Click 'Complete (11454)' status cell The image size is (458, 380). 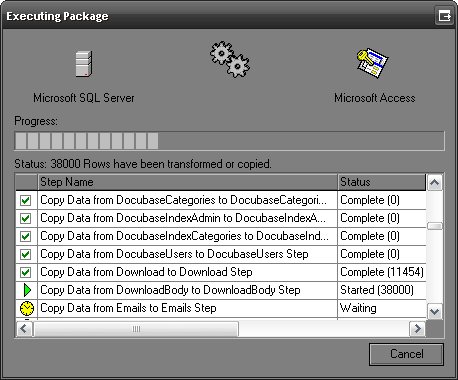pos(382,272)
